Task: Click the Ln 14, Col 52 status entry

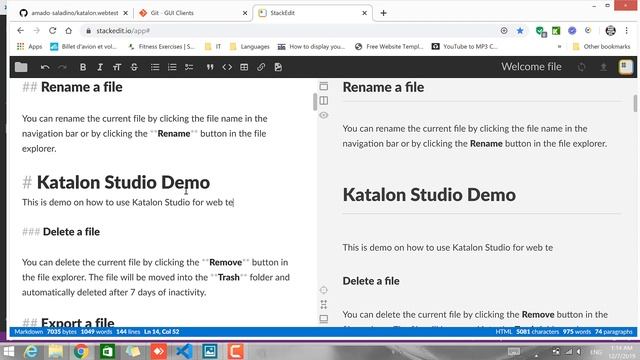Action: [x=162, y=332]
